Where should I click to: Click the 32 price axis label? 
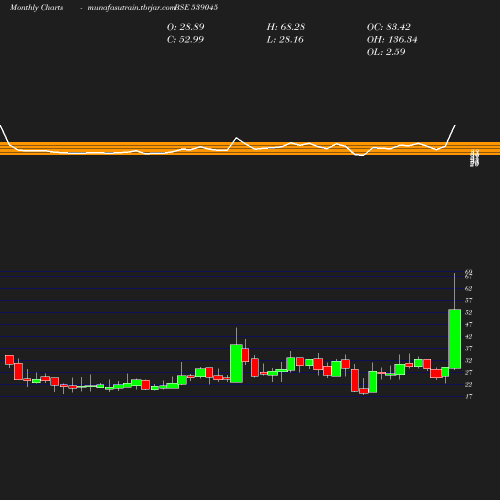point(468,360)
